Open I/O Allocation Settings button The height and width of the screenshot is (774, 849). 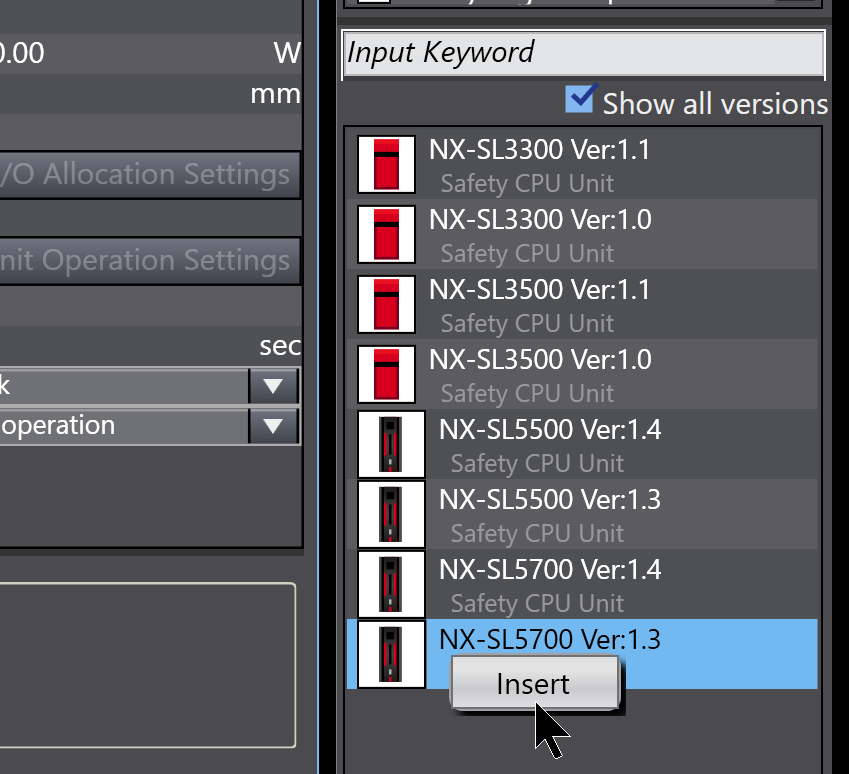pyautogui.click(x=150, y=174)
